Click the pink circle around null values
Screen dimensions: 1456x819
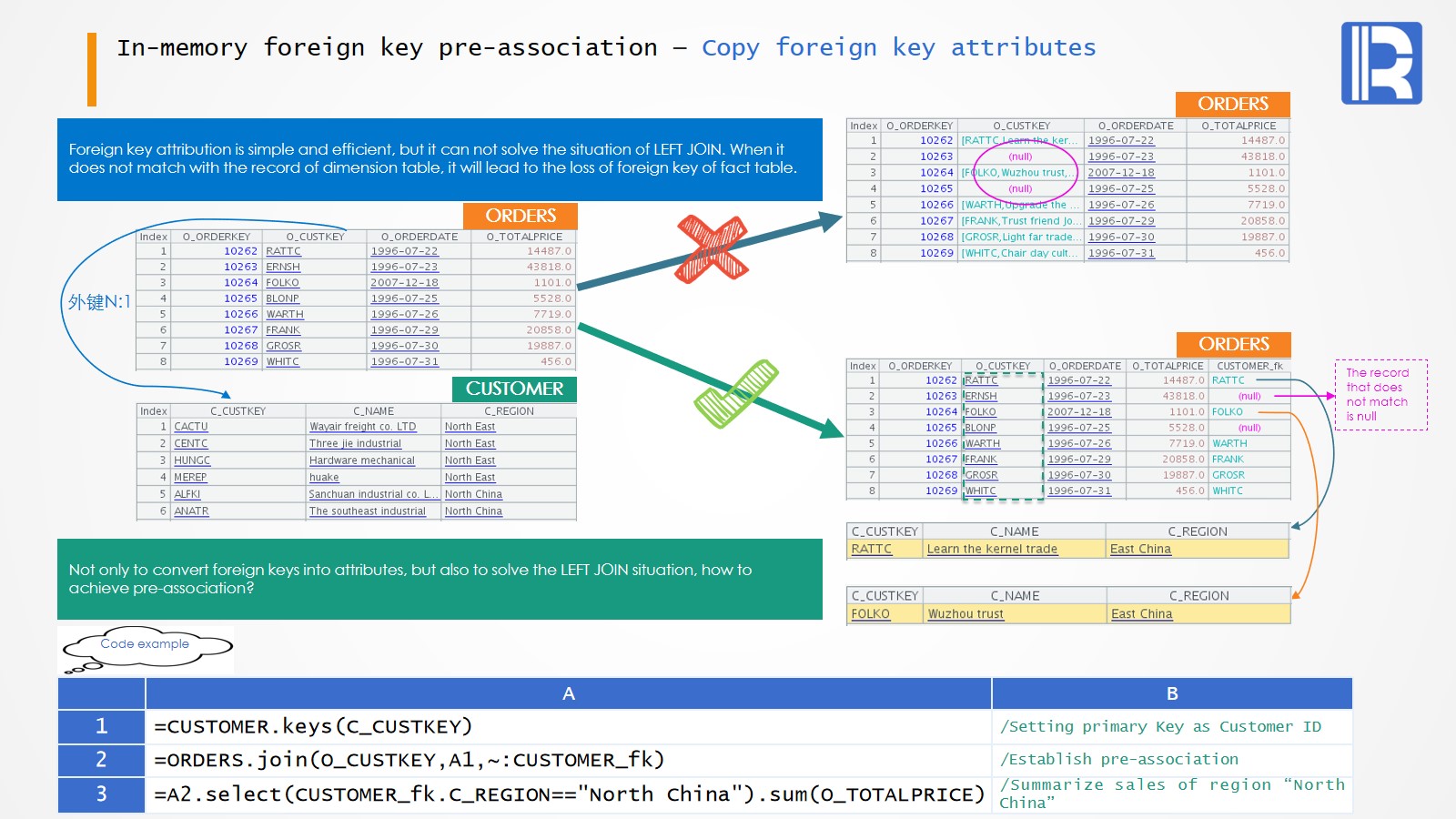point(1026,172)
